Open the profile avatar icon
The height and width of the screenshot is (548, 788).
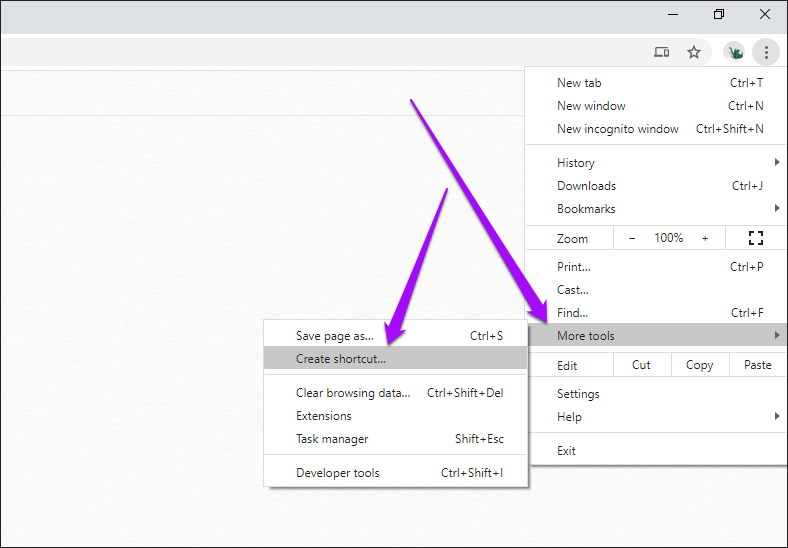(734, 52)
